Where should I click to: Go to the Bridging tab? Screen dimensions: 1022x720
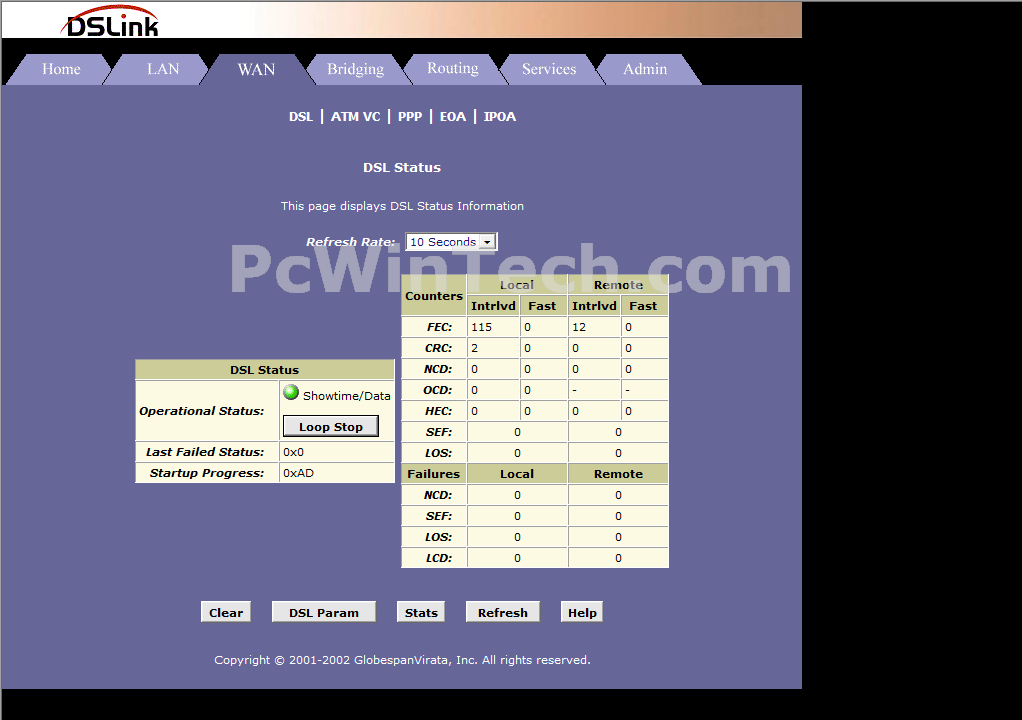355,69
